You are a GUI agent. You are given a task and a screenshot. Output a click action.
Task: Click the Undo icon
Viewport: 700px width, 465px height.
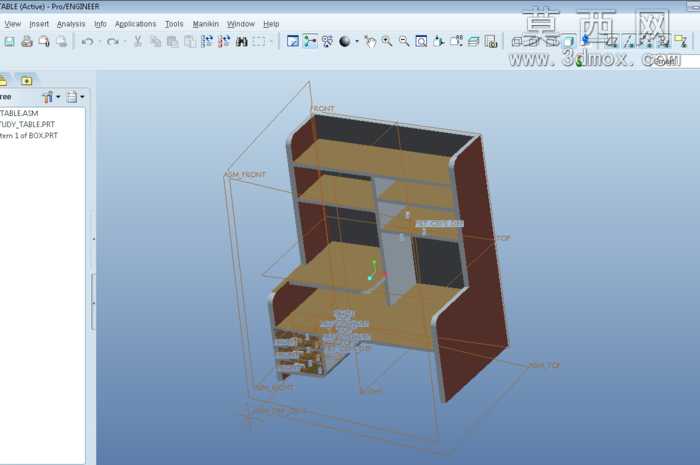tap(88, 42)
